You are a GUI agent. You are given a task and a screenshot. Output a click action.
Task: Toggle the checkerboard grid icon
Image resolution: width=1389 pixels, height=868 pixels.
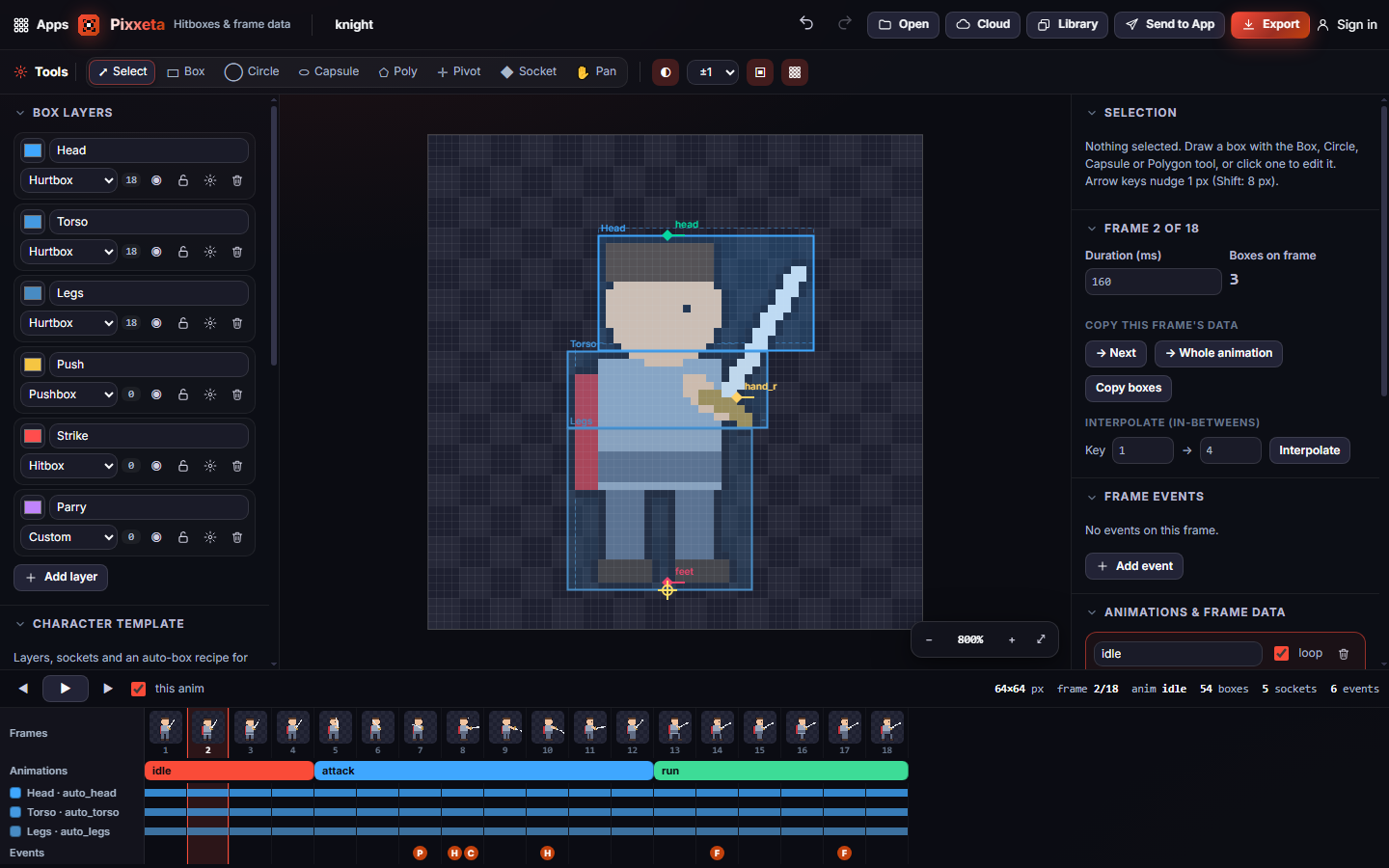[x=795, y=72]
